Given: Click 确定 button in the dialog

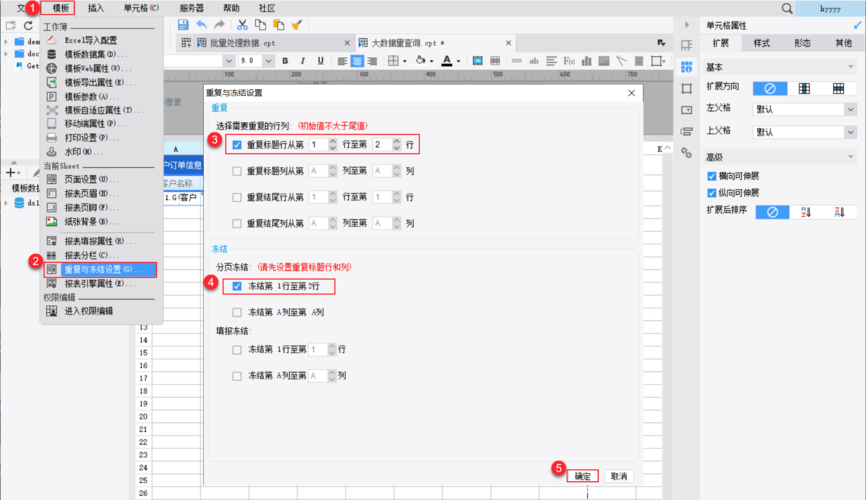Looking at the screenshot, I should click(582, 476).
